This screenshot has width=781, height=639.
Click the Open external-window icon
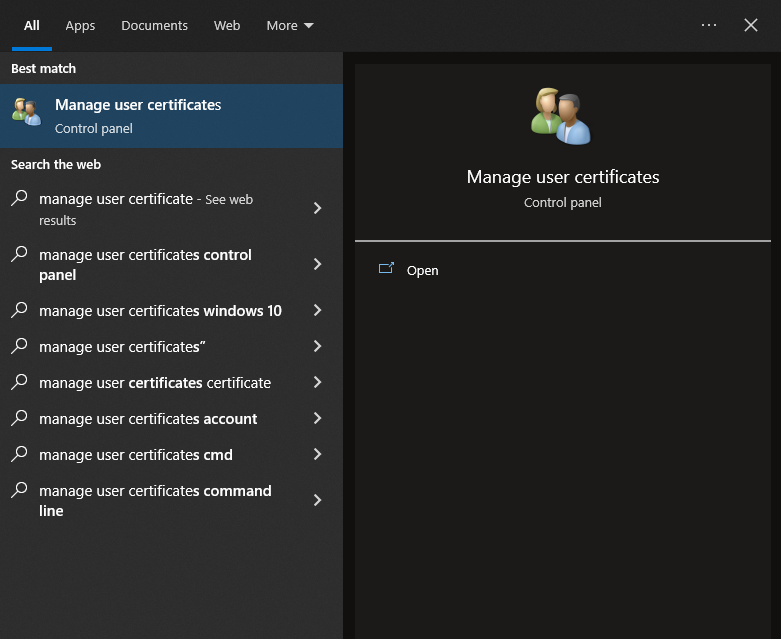pos(386,268)
